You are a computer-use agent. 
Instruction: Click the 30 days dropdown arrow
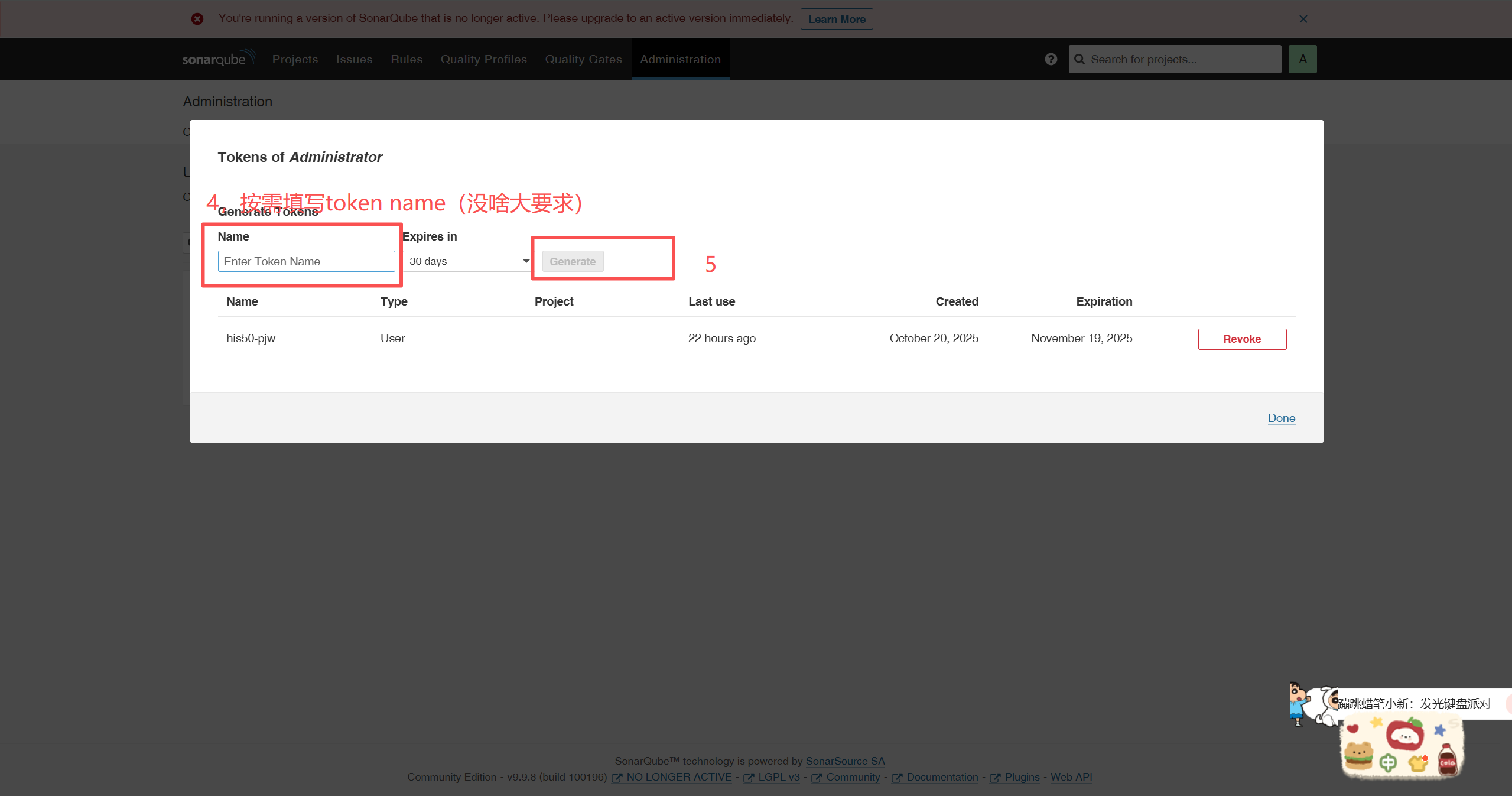(525, 261)
